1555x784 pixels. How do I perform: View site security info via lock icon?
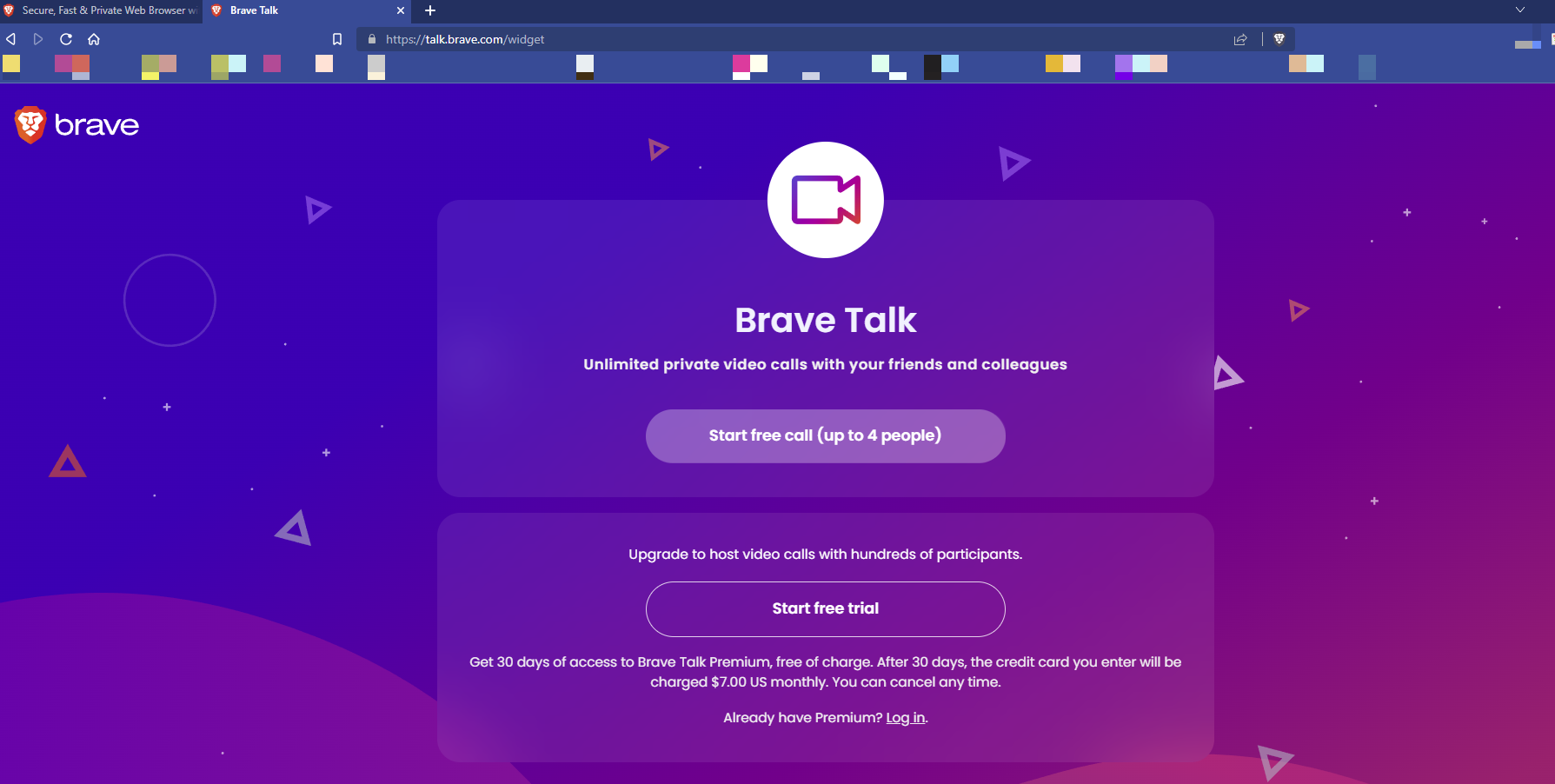tap(372, 39)
